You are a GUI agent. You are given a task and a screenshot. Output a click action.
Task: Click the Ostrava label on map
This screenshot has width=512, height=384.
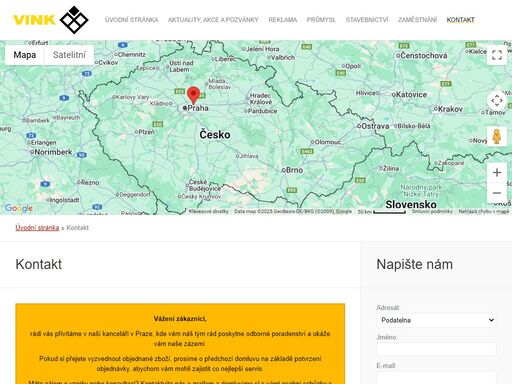pyautogui.click(x=375, y=126)
